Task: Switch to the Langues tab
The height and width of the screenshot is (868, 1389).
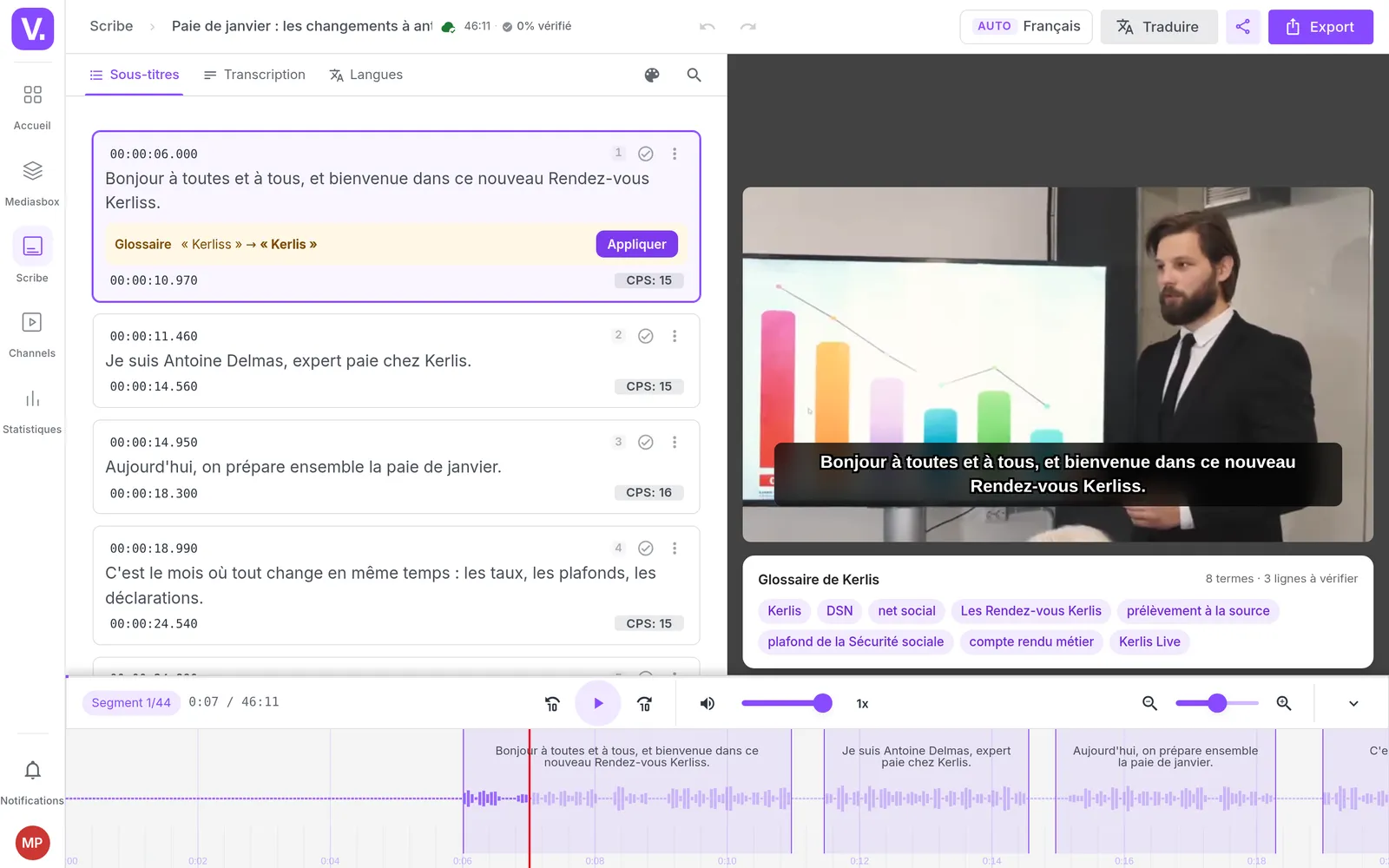Action: [365, 76]
